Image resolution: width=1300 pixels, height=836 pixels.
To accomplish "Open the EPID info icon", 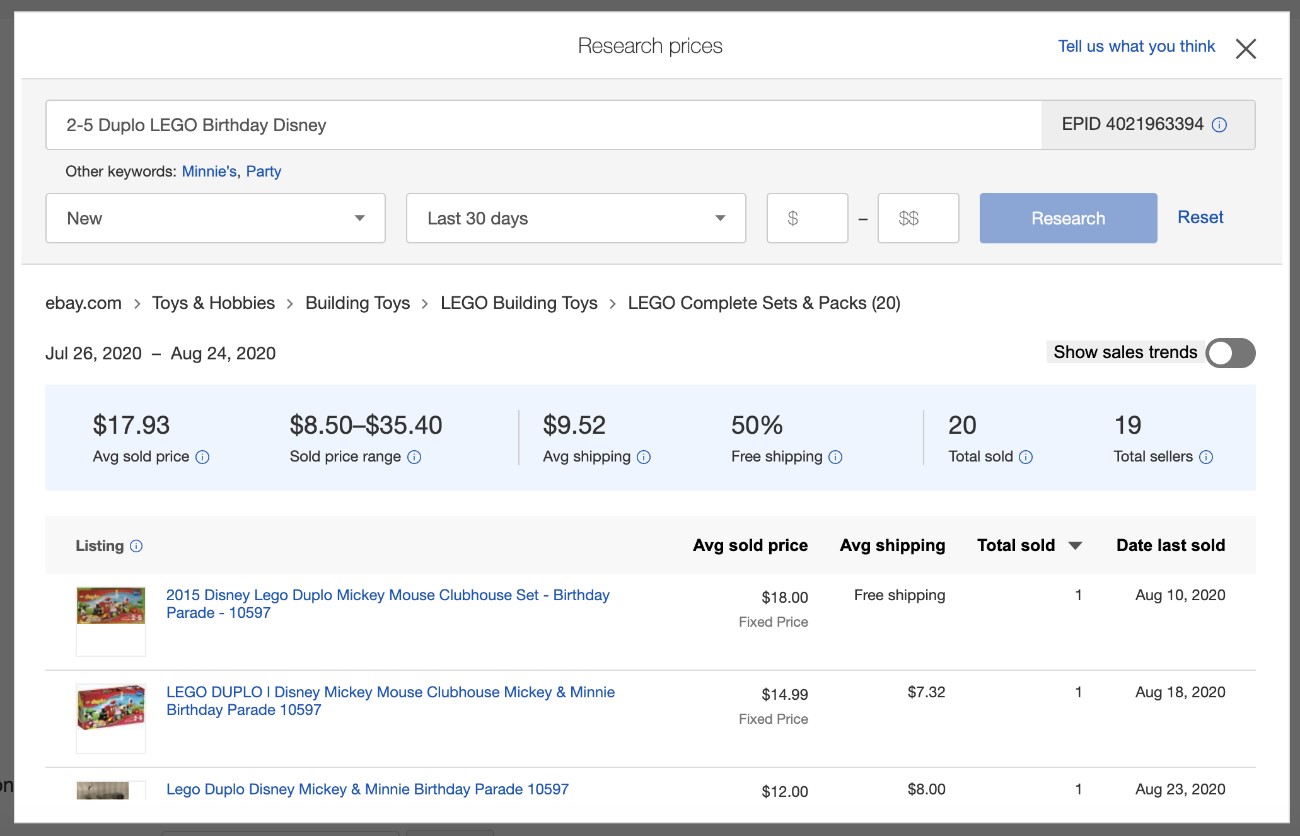I will point(1219,125).
